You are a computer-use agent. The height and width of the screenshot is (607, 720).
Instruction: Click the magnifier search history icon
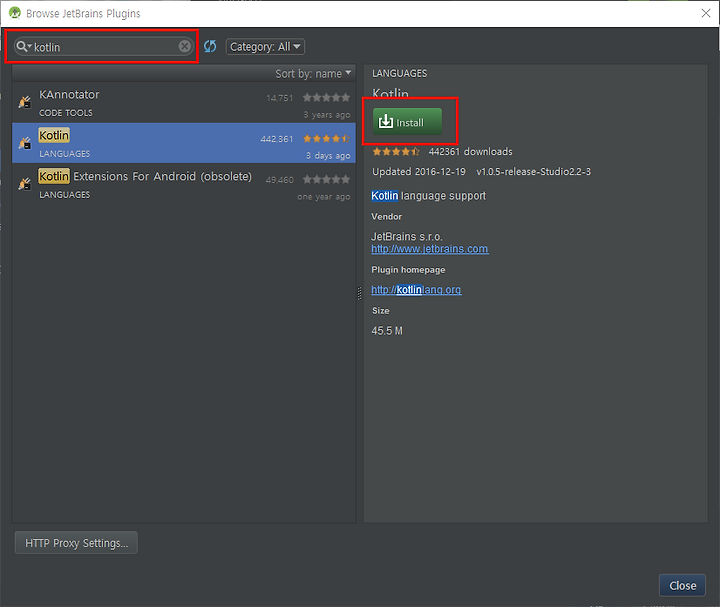click(23, 46)
